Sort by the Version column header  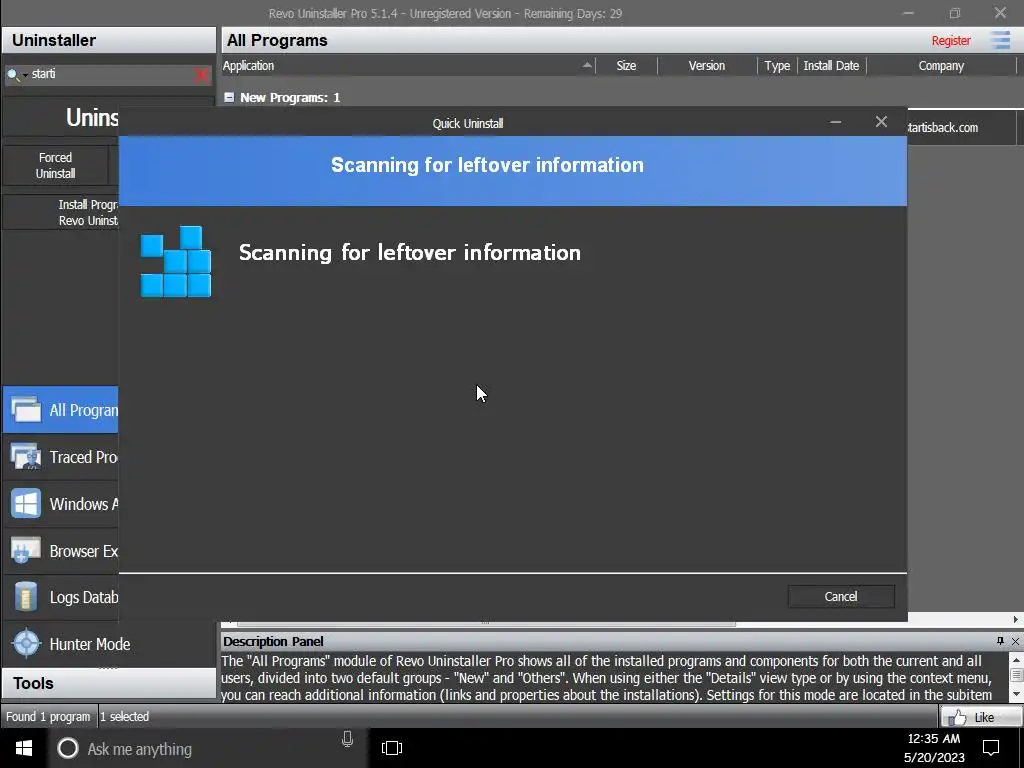click(x=707, y=65)
